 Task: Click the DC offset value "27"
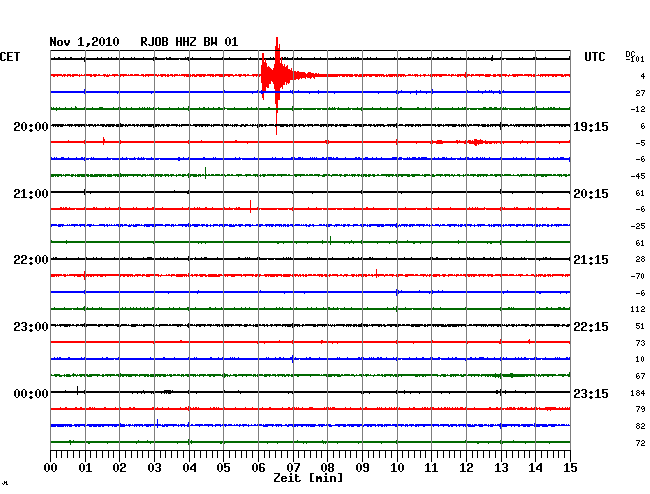click(640, 93)
